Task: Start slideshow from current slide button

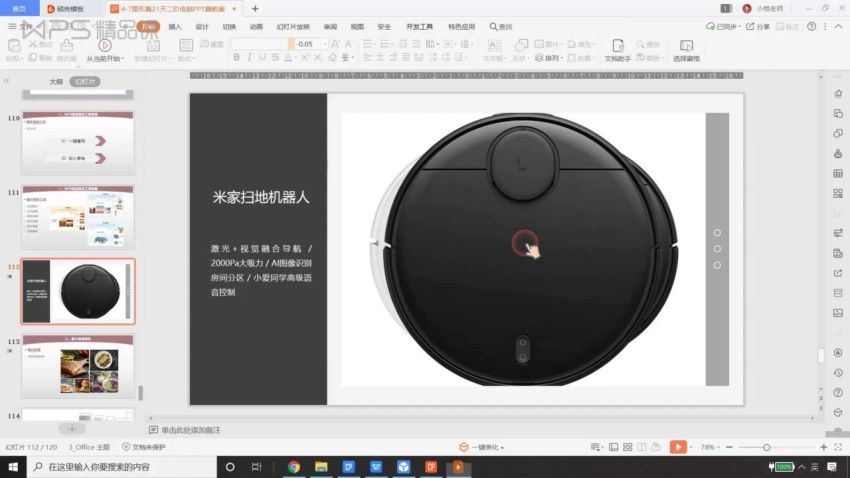Action: (x=105, y=50)
